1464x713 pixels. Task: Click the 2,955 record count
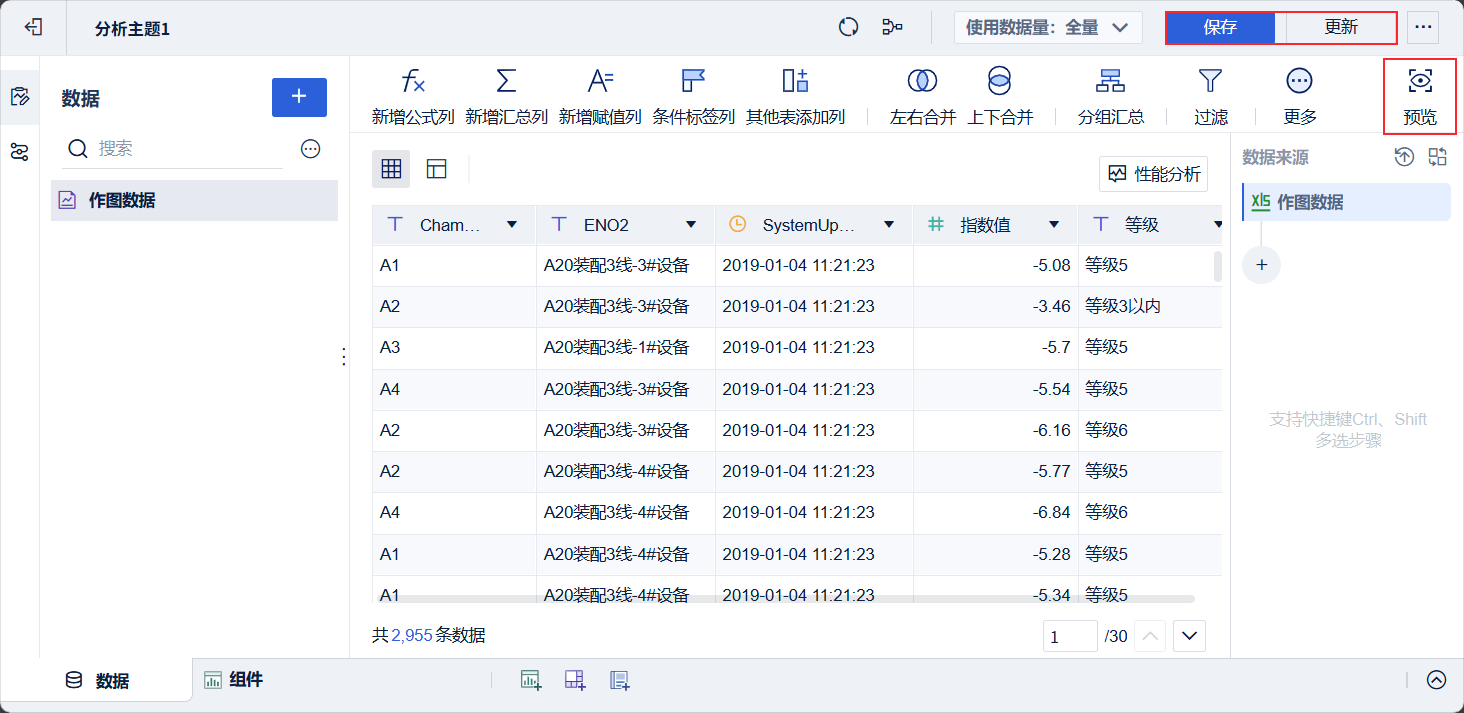tap(412, 635)
